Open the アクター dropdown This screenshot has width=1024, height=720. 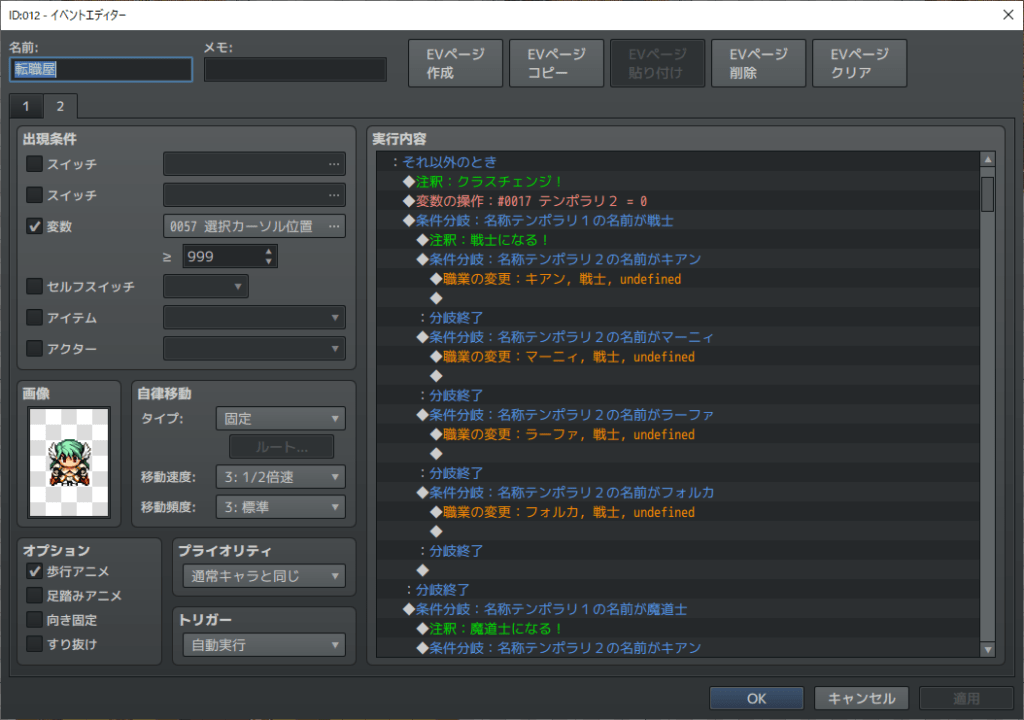[254, 348]
